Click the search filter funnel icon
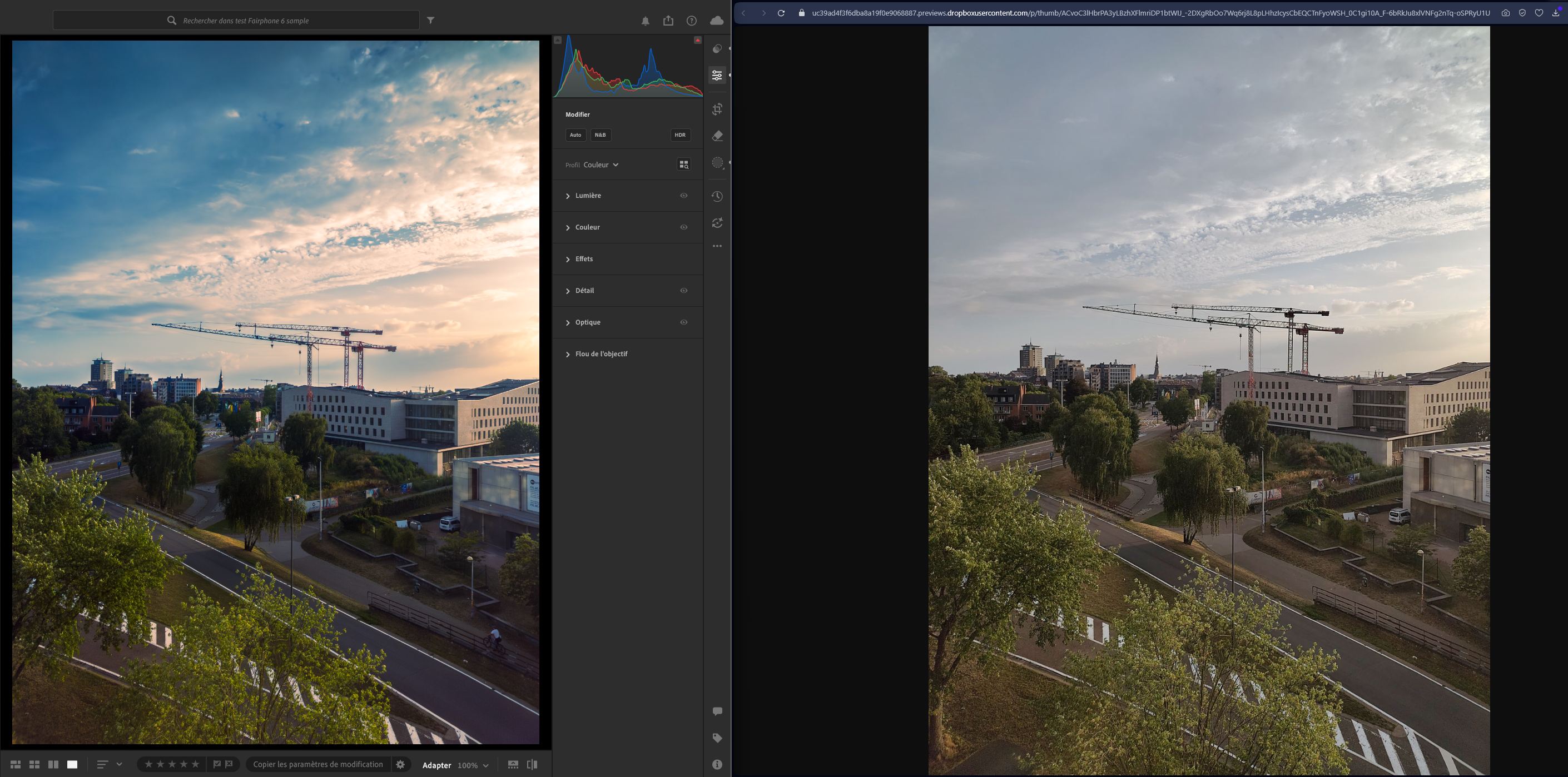 pyautogui.click(x=430, y=20)
